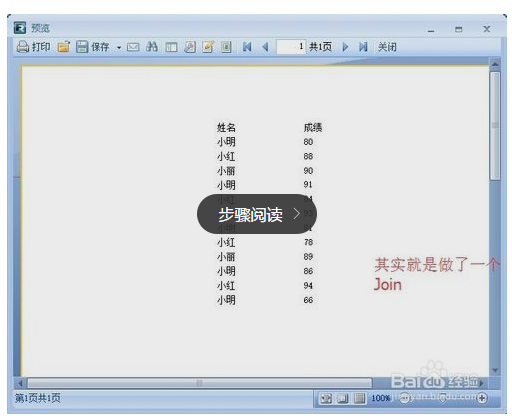The width and height of the screenshot is (512, 416).
Task: Click the zoom in plus button
Action: pyautogui.click(x=482, y=398)
